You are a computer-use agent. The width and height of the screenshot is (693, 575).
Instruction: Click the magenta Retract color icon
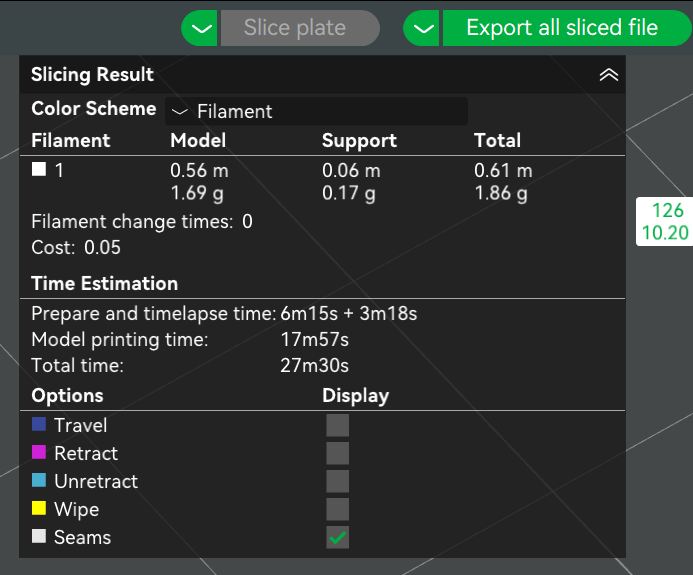(39, 453)
